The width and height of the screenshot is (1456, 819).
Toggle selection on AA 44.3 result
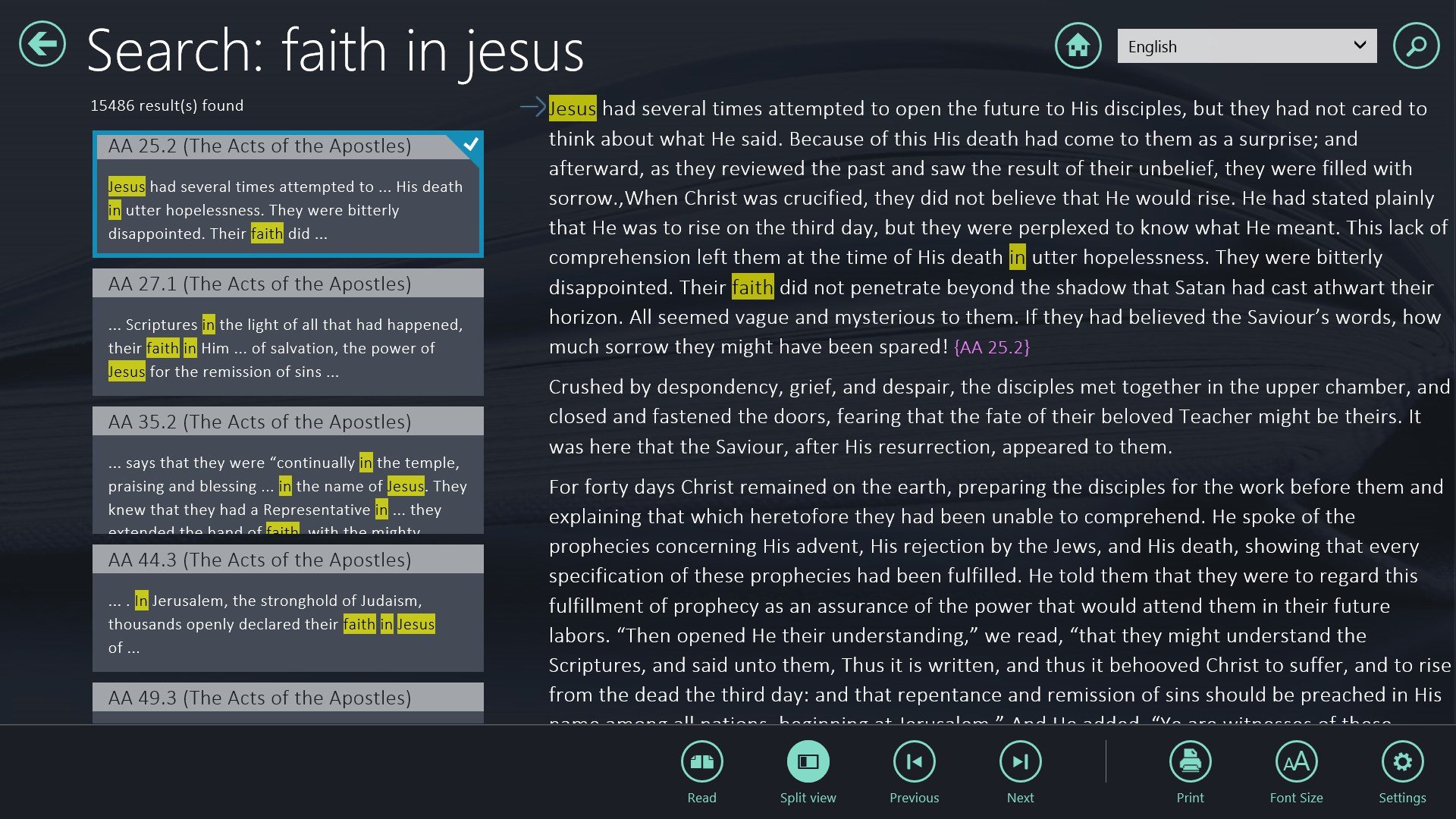click(288, 559)
